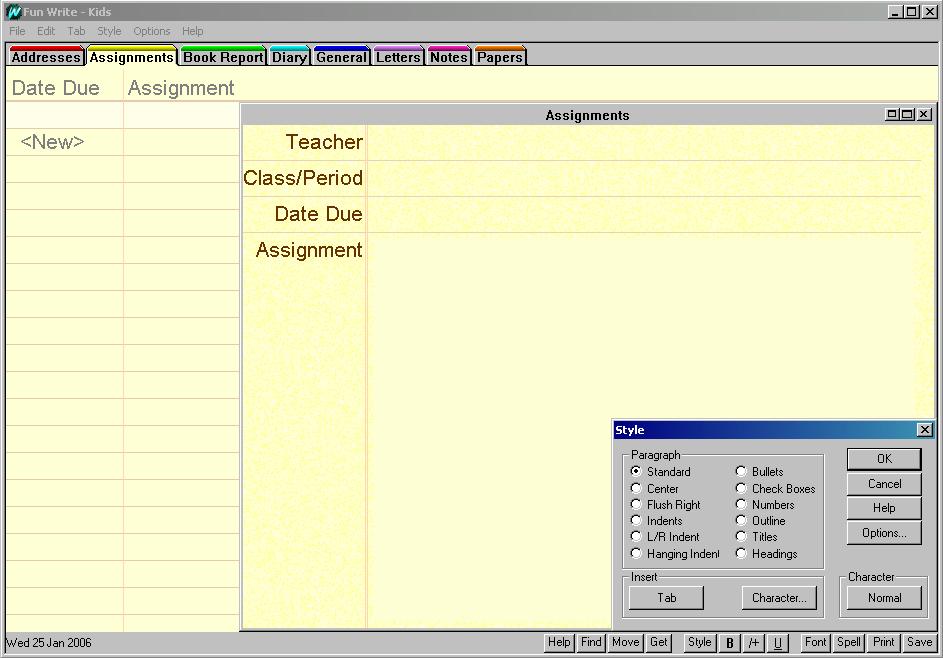Choose the Outline paragraph style
Image resolution: width=943 pixels, height=658 pixels.
(x=741, y=520)
